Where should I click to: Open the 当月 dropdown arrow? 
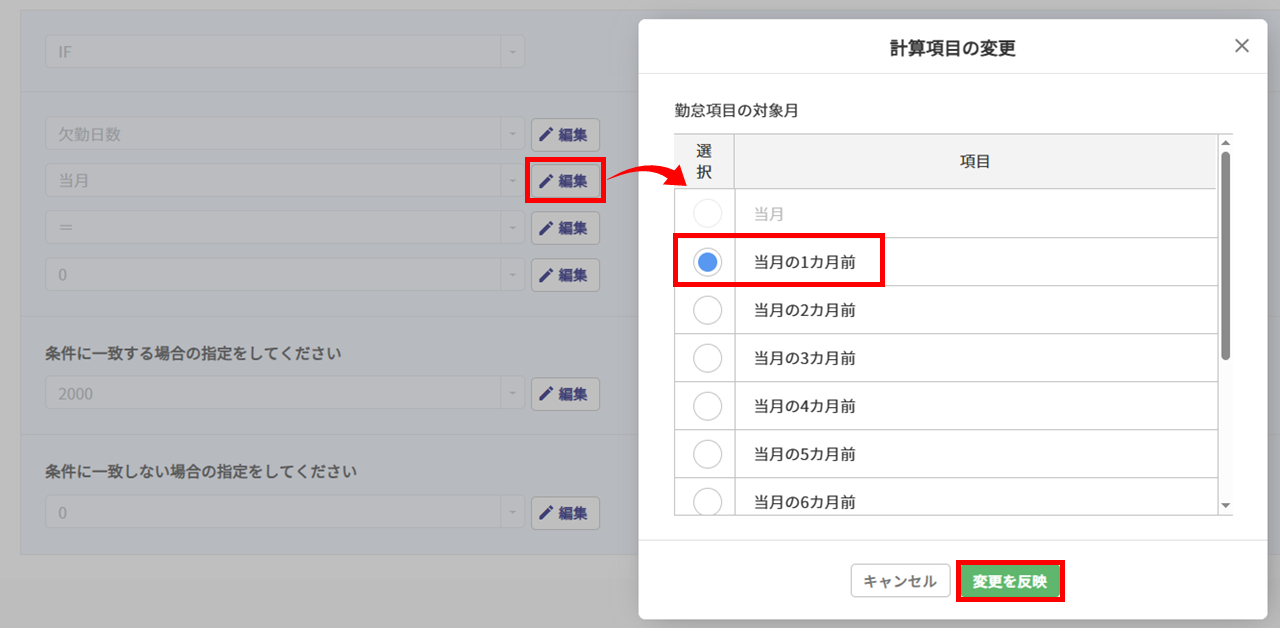tap(512, 181)
